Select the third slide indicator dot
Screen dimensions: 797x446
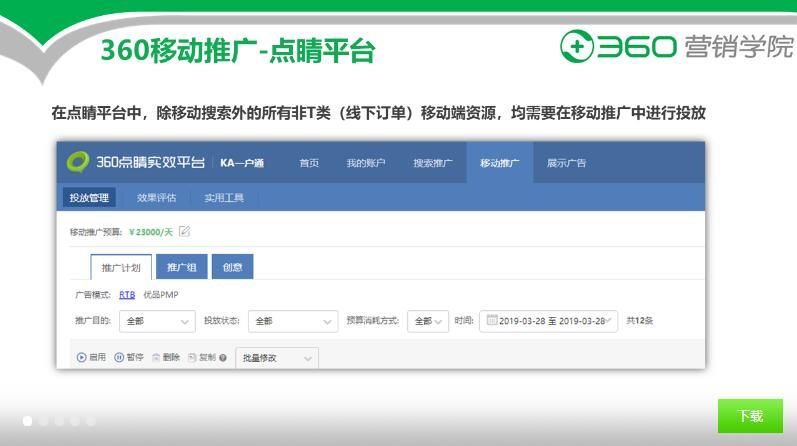(x=59, y=421)
